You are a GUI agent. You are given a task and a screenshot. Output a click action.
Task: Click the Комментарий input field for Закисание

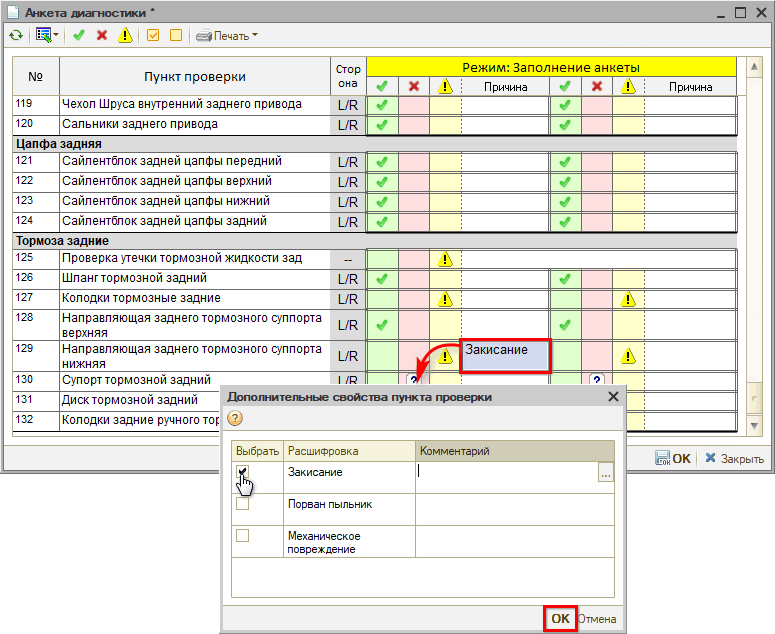[x=506, y=473]
